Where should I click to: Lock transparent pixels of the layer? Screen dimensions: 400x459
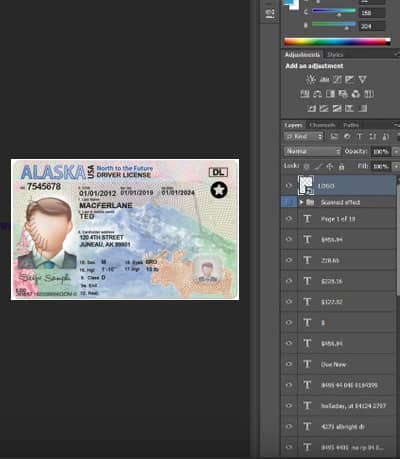click(307, 166)
